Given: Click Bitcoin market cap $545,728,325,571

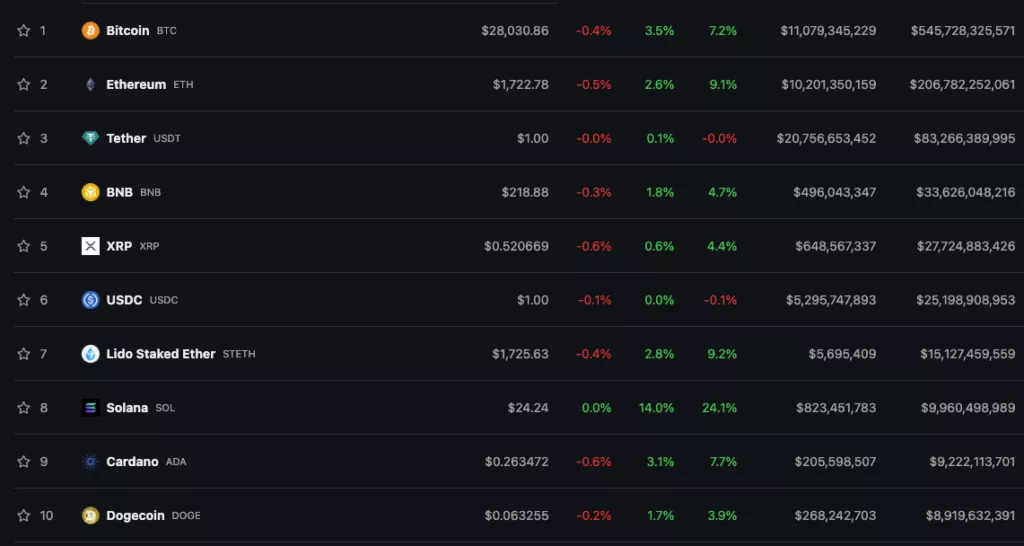Looking at the screenshot, I should click(963, 31).
